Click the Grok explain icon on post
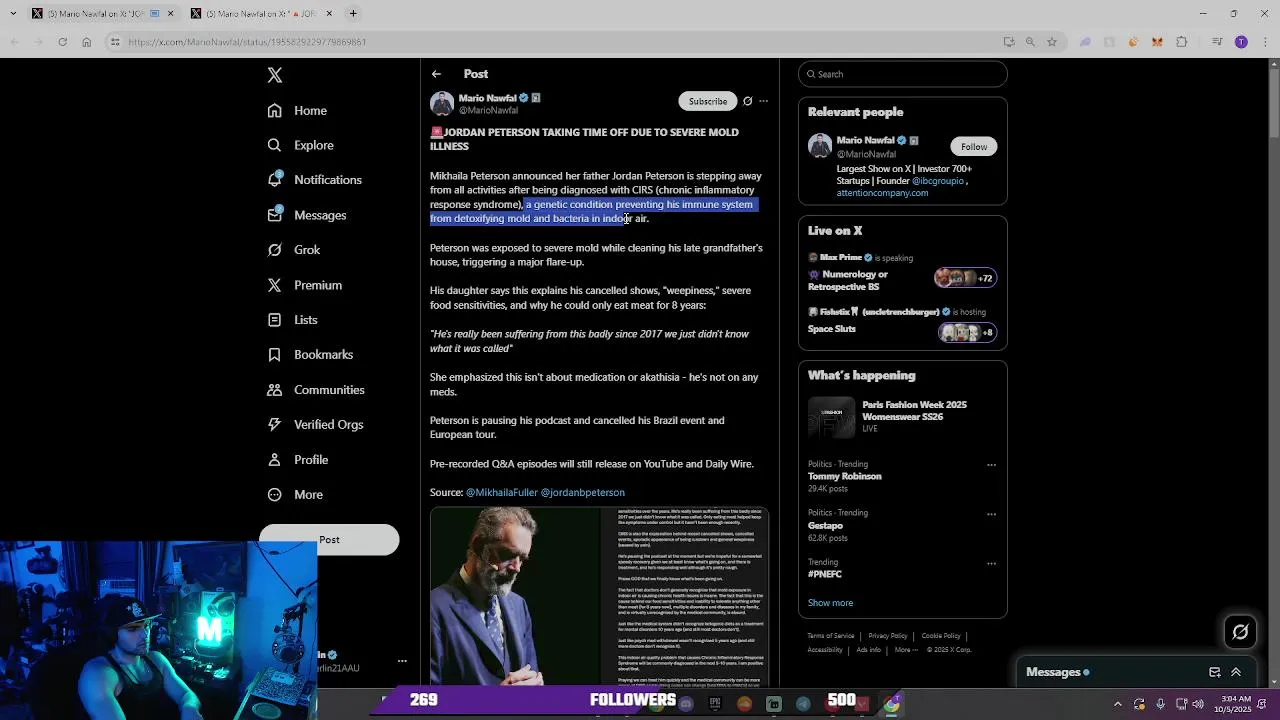 pyautogui.click(x=747, y=101)
